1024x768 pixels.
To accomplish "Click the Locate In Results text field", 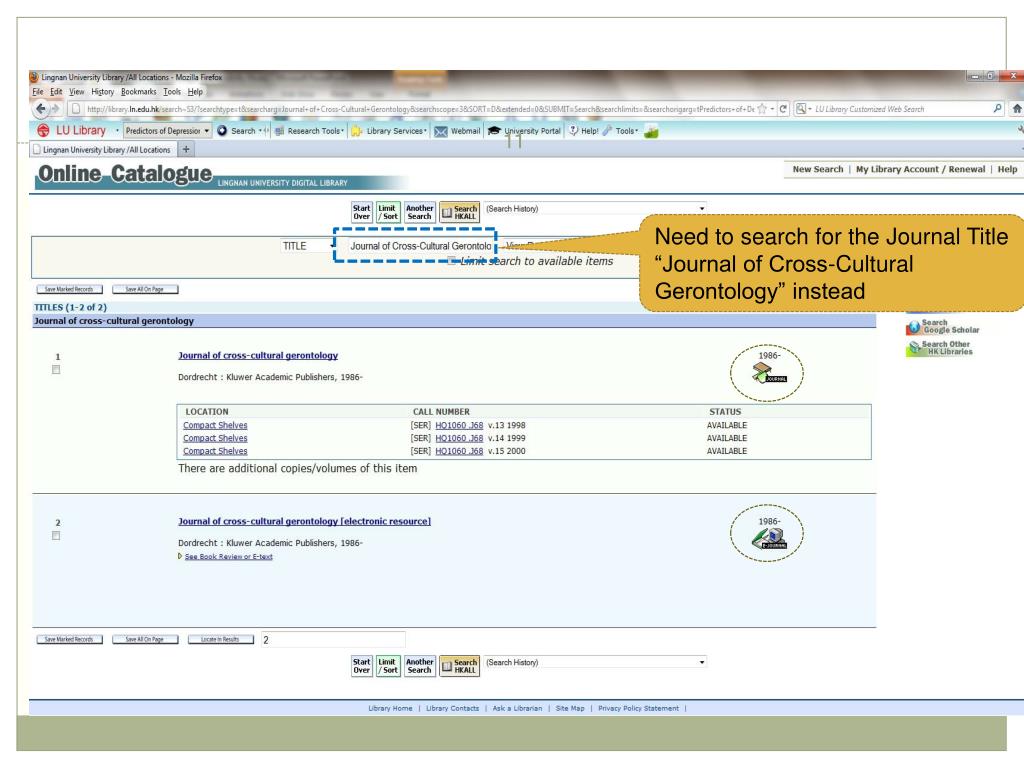I will pos(333,640).
